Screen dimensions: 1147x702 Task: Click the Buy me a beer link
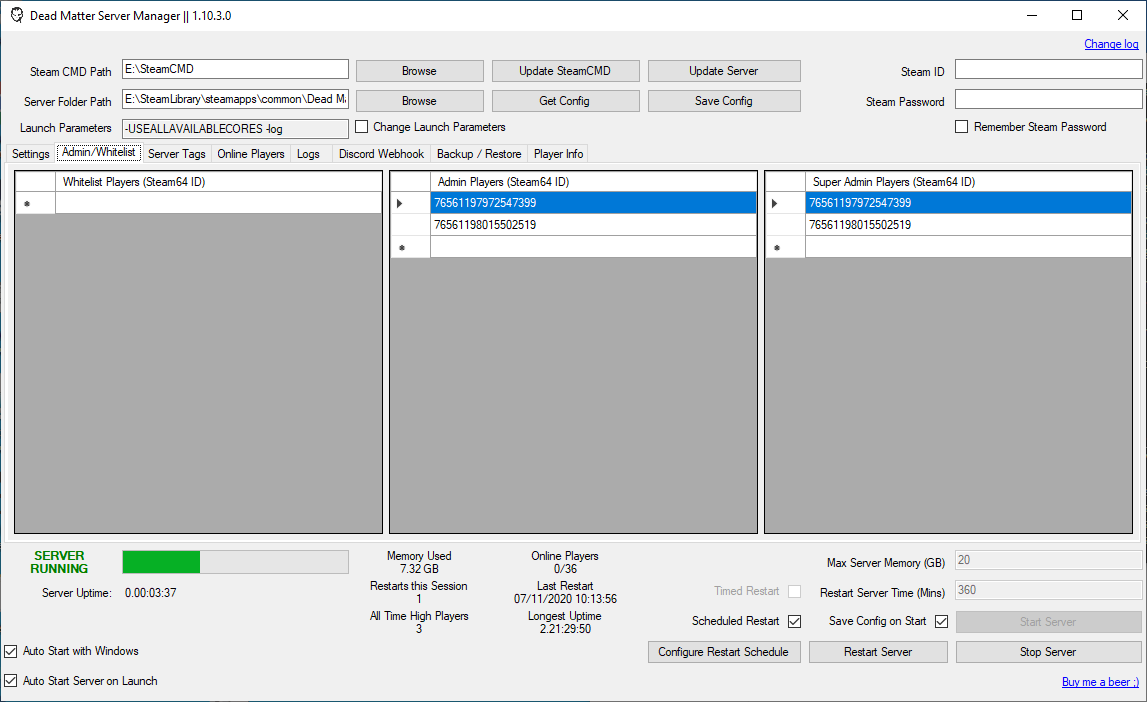(1100, 681)
